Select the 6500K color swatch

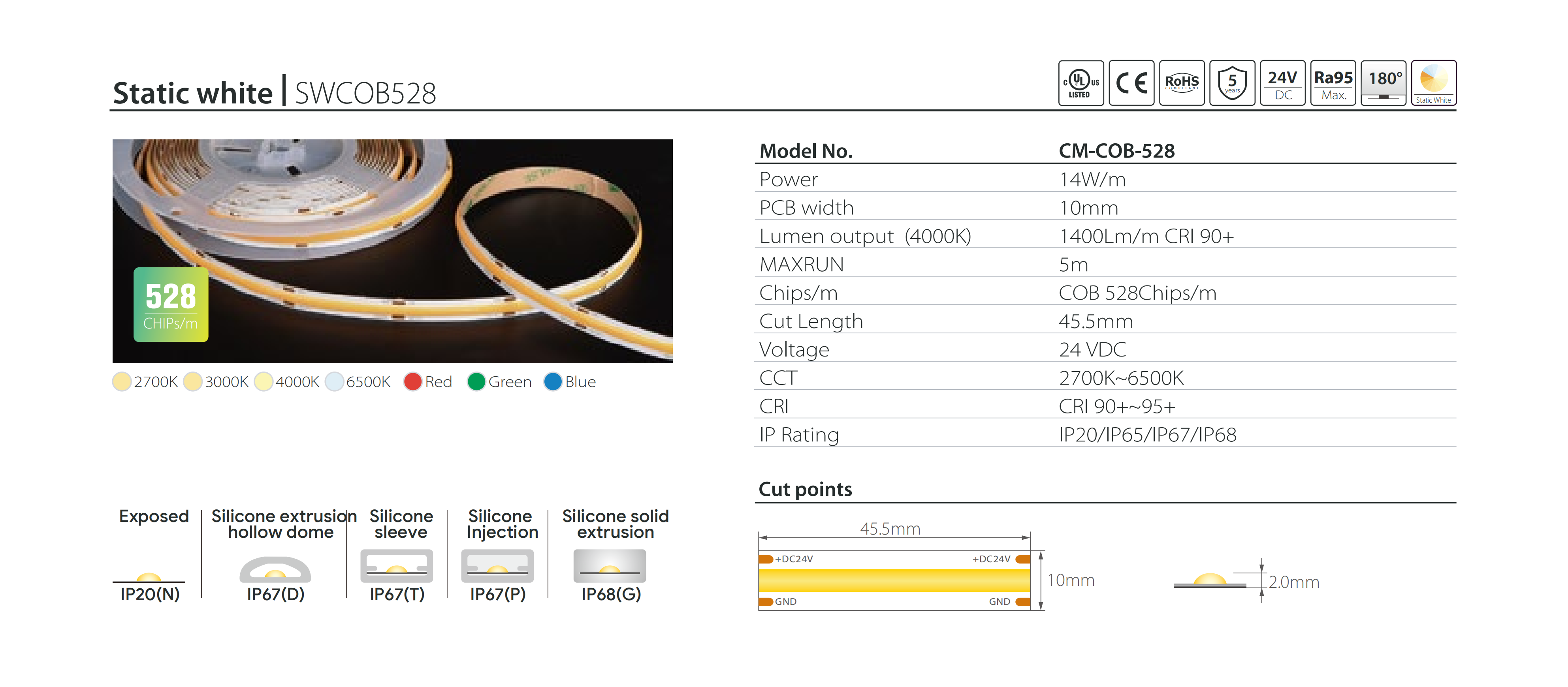(334, 381)
